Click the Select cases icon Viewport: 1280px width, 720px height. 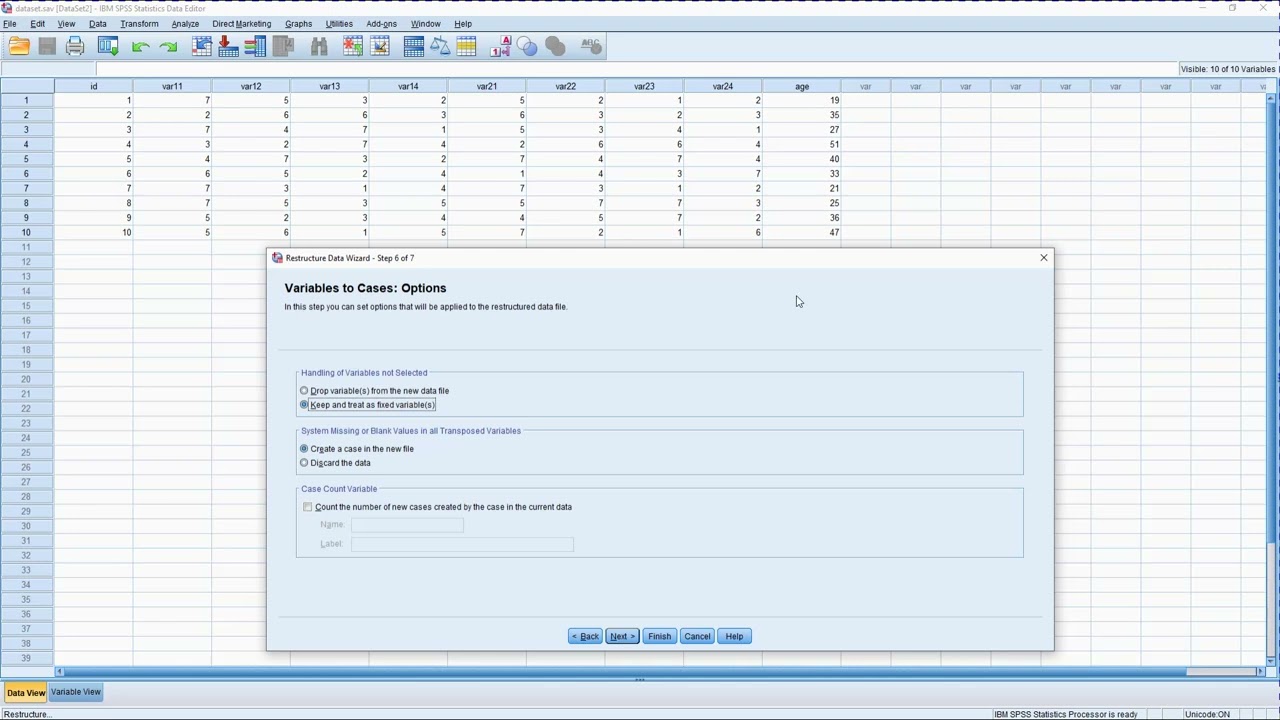[466, 46]
